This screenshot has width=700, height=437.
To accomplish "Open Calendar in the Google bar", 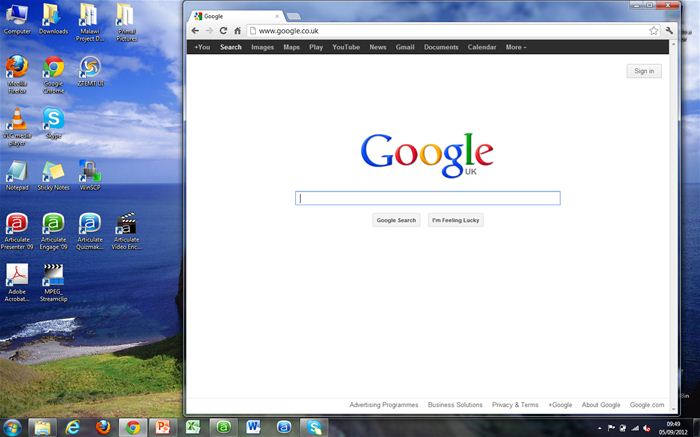I will [x=482, y=47].
